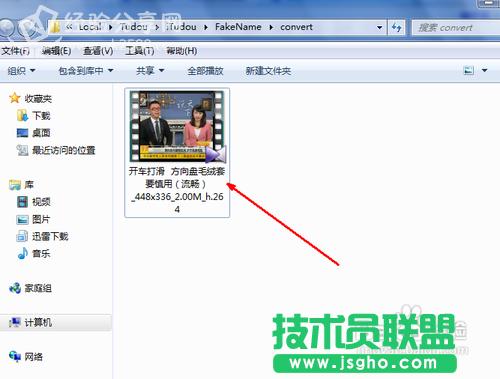The width and height of the screenshot is (500, 379).
Task: Select 计算机 in the sidebar
Action: [x=38, y=322]
